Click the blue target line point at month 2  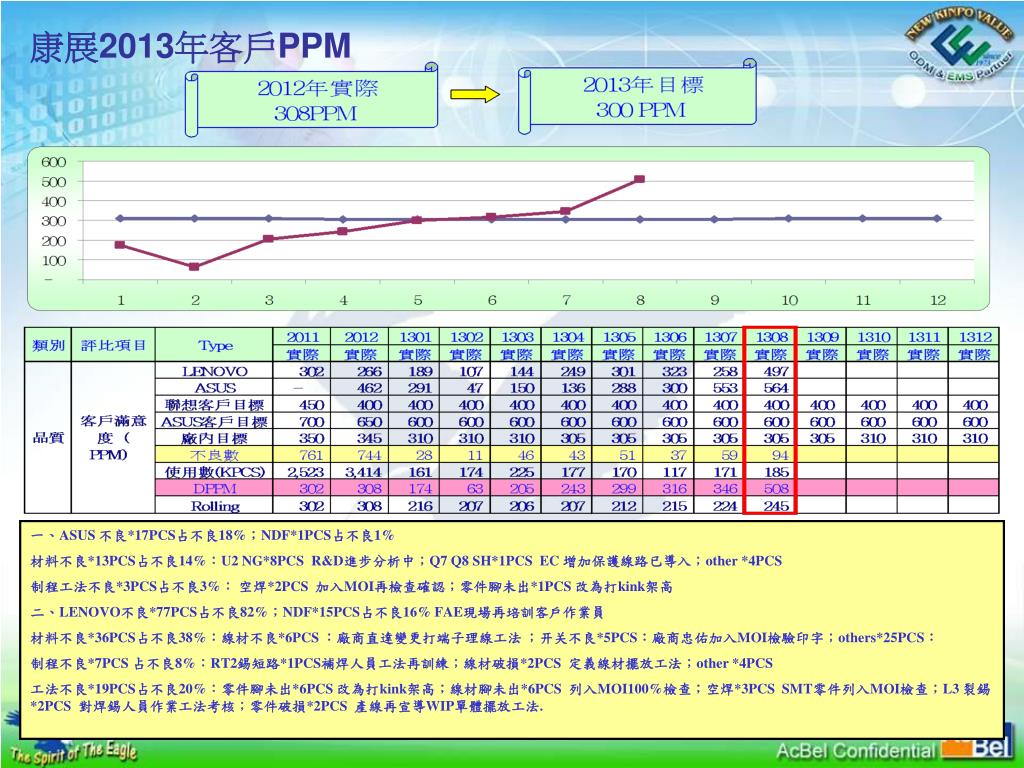[194, 218]
